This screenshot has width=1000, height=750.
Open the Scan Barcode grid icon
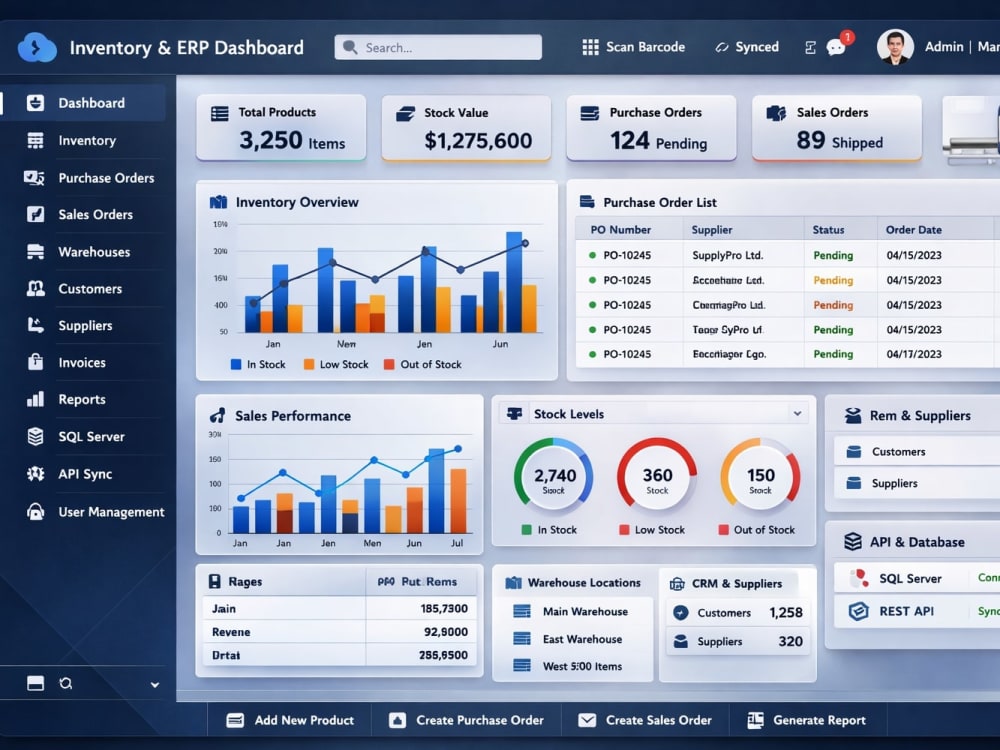(591, 47)
